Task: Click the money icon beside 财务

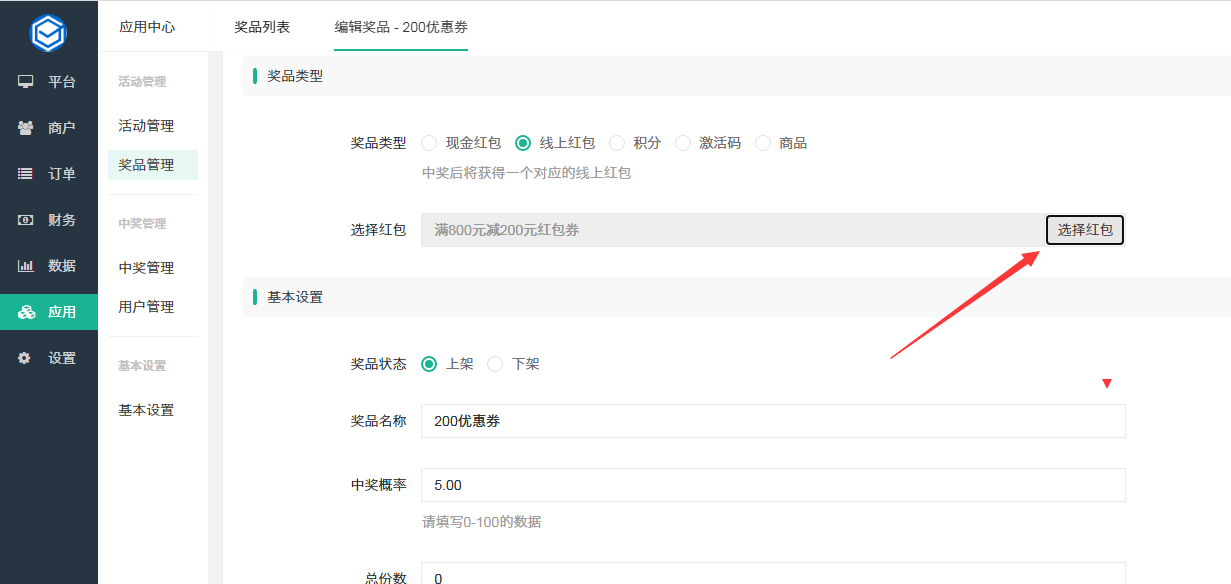Action: coord(26,220)
